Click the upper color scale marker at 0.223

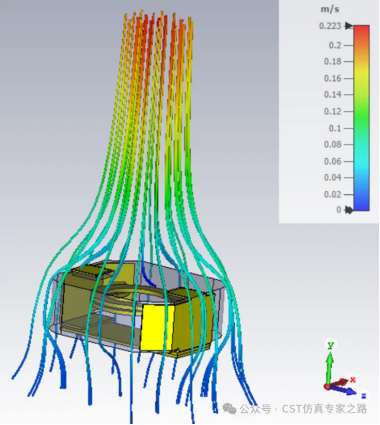tap(349, 26)
